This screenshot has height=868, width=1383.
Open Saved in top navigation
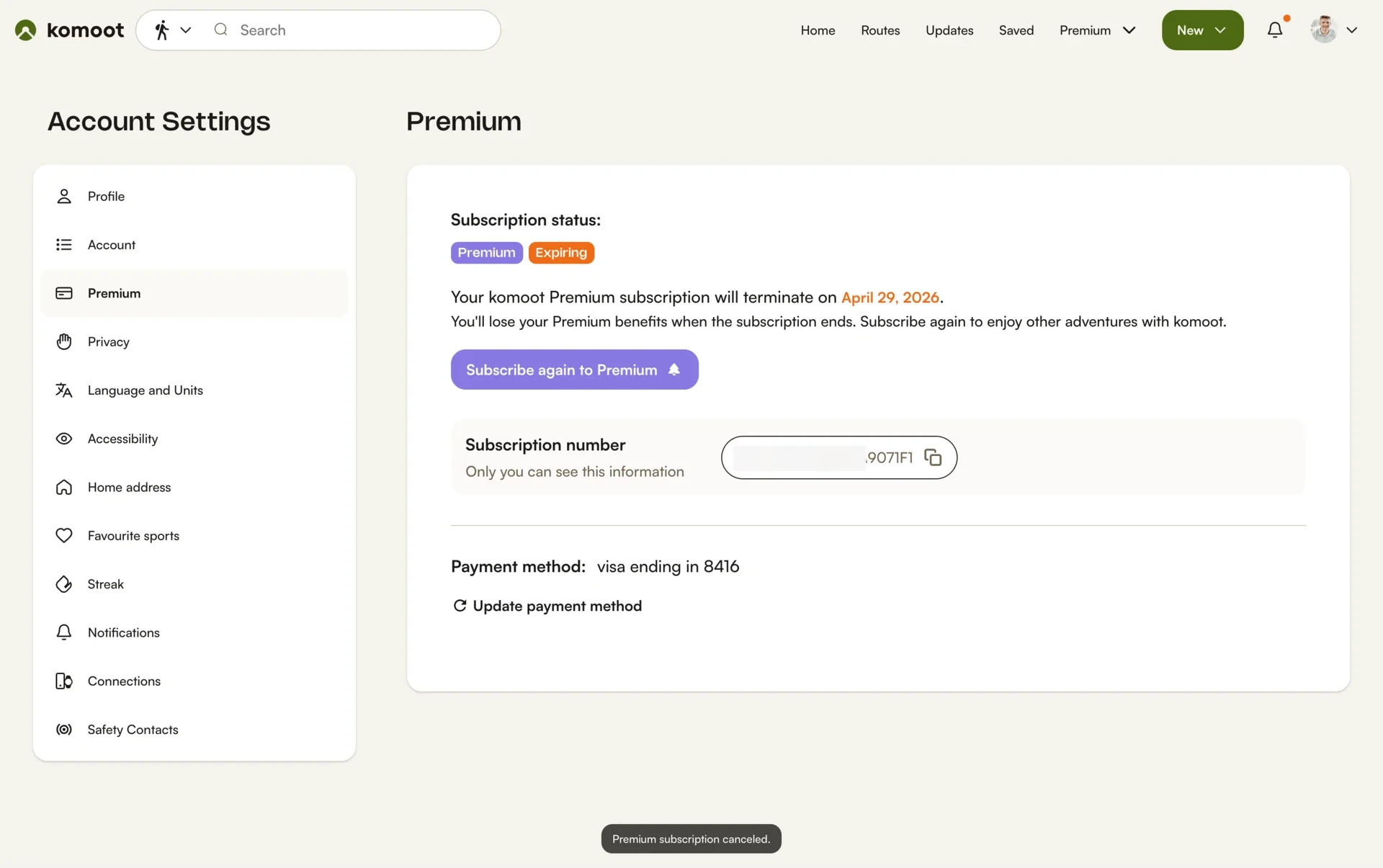(1016, 30)
